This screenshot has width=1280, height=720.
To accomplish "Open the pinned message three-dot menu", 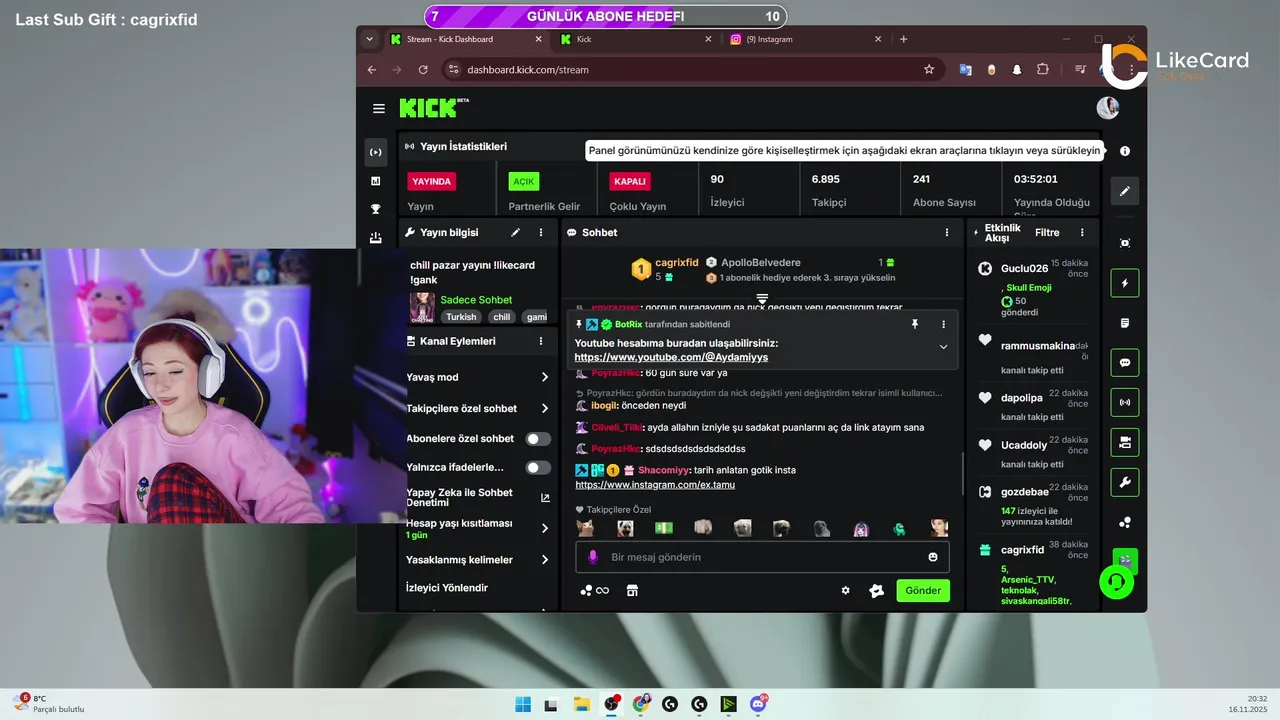I will 943,324.
